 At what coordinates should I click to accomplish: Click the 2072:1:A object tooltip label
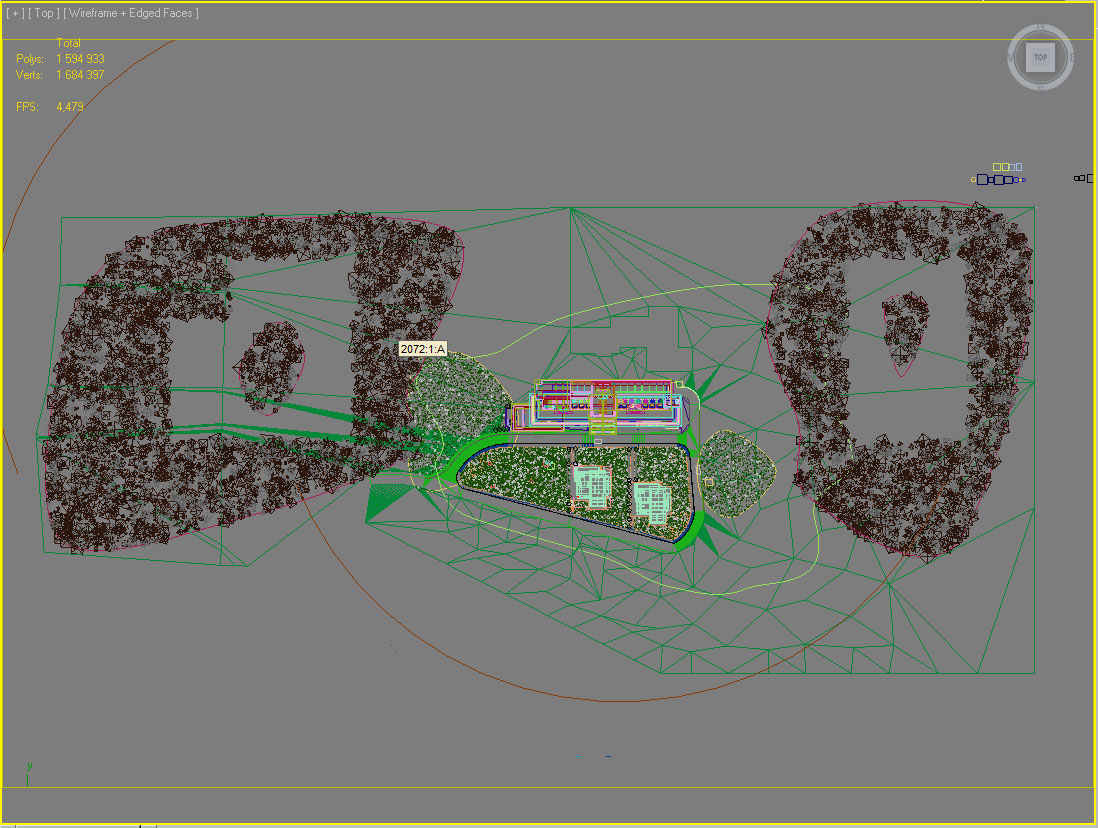422,349
